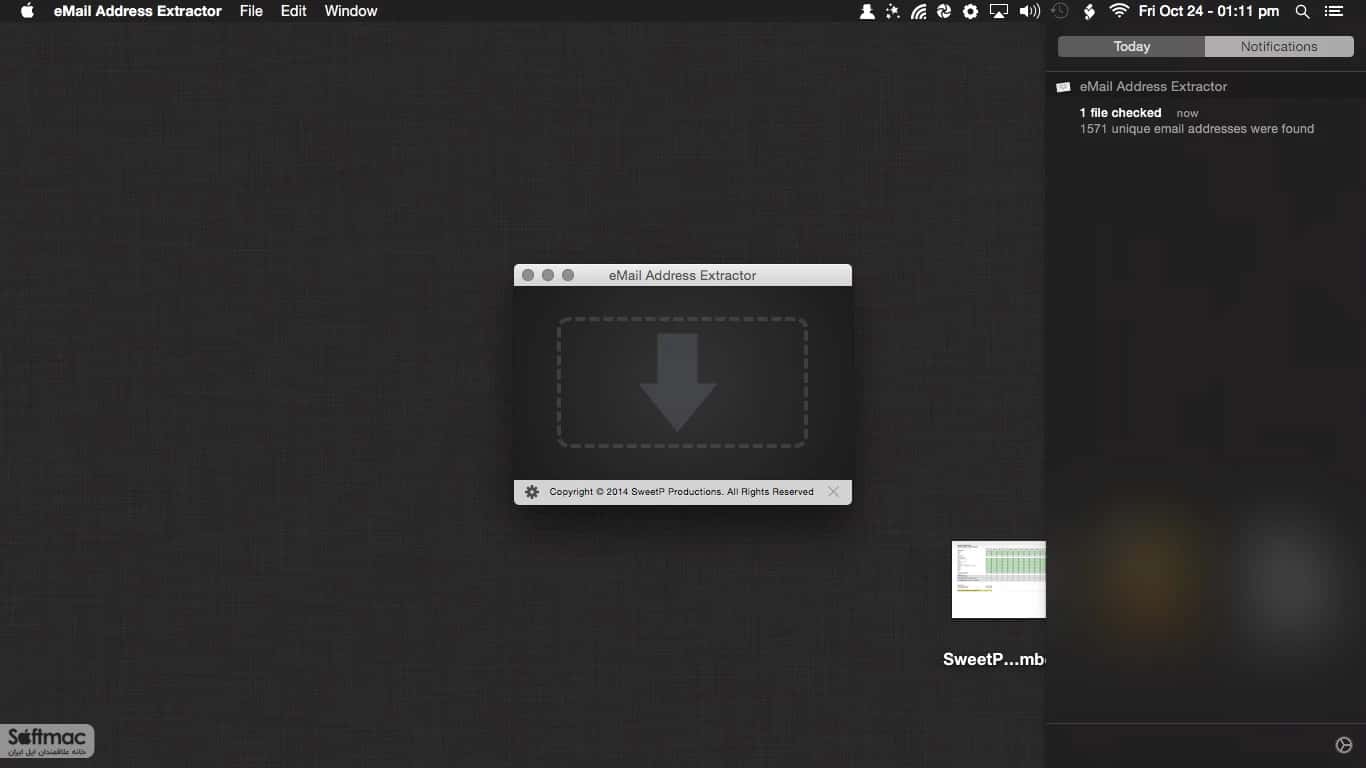
Task: Minimize the eMail Address Extractor window
Action: pyautogui.click(x=548, y=275)
